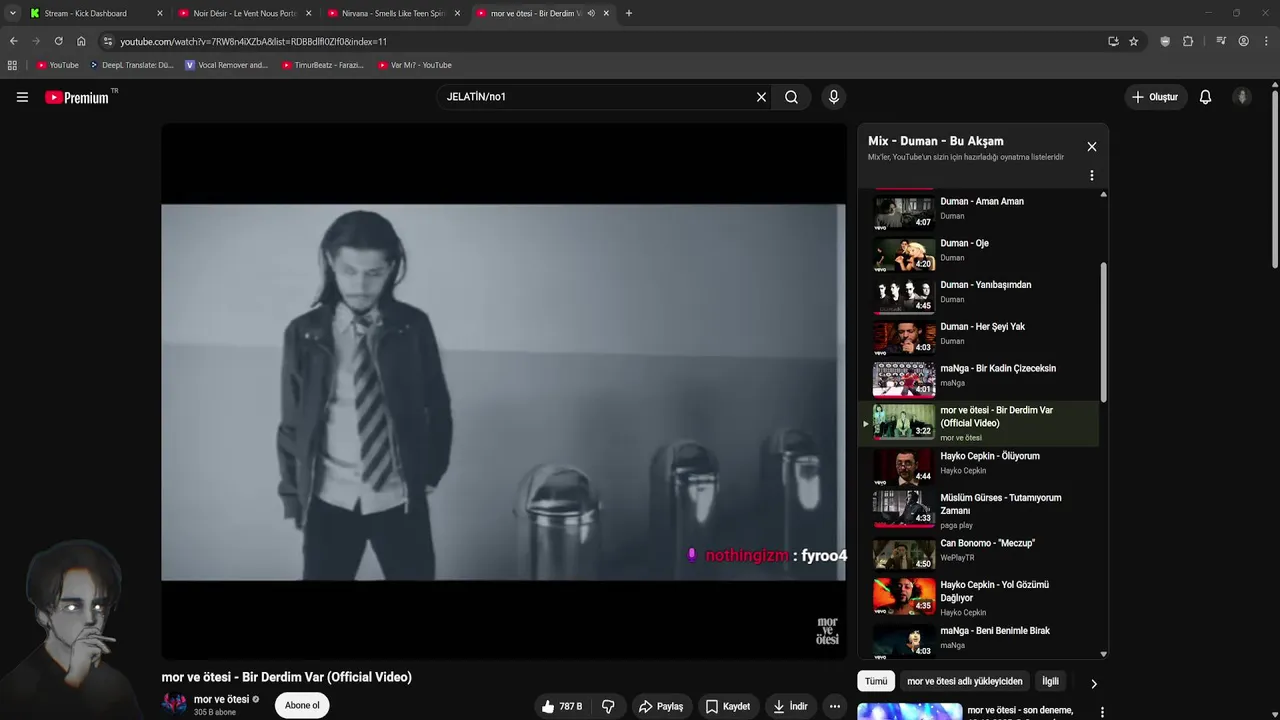Image resolution: width=1280 pixels, height=720 pixels.
Task: Bookmark this page with star
Action: pyautogui.click(x=1133, y=41)
